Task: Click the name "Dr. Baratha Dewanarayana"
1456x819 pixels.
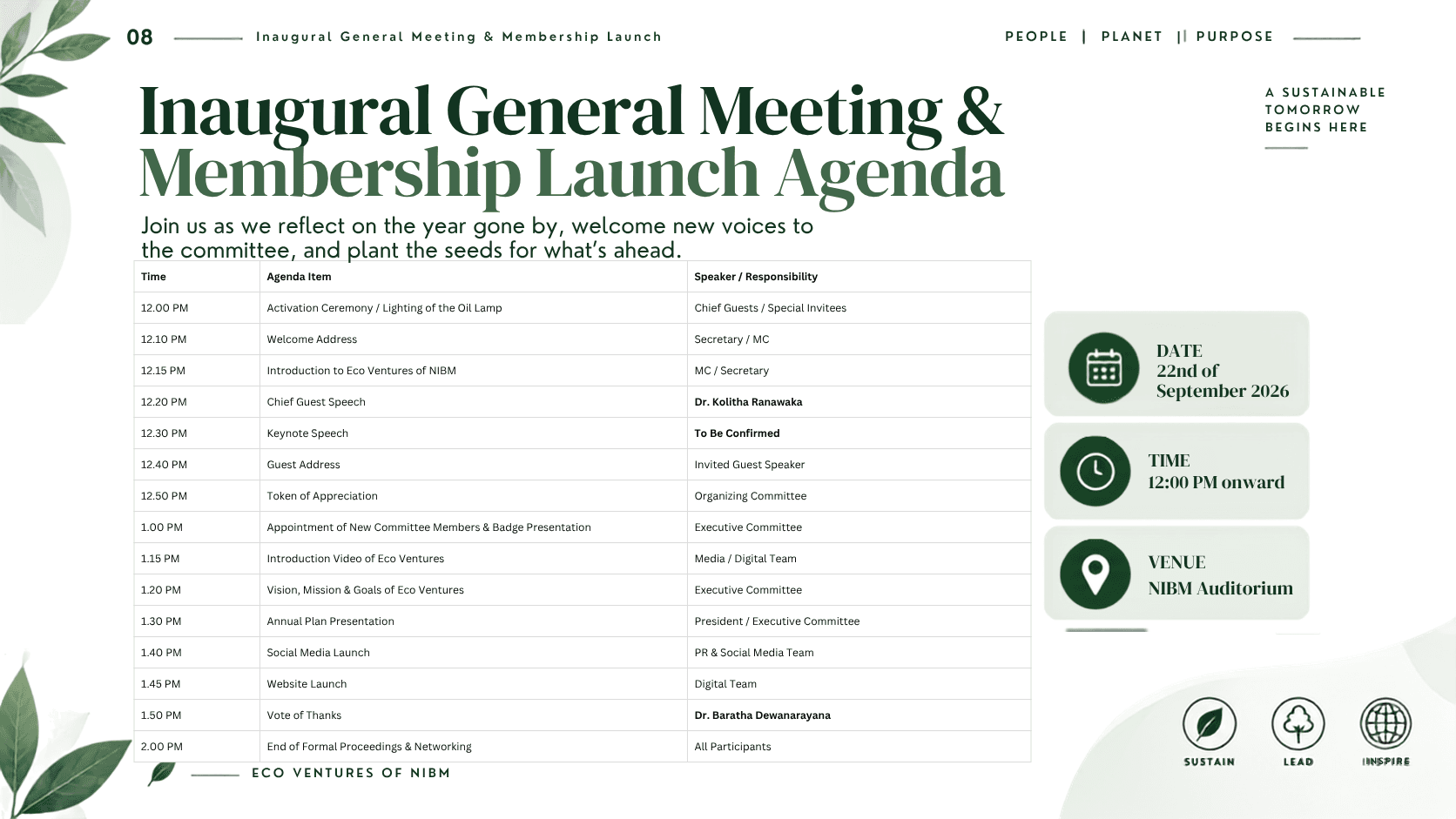Action: (762, 715)
